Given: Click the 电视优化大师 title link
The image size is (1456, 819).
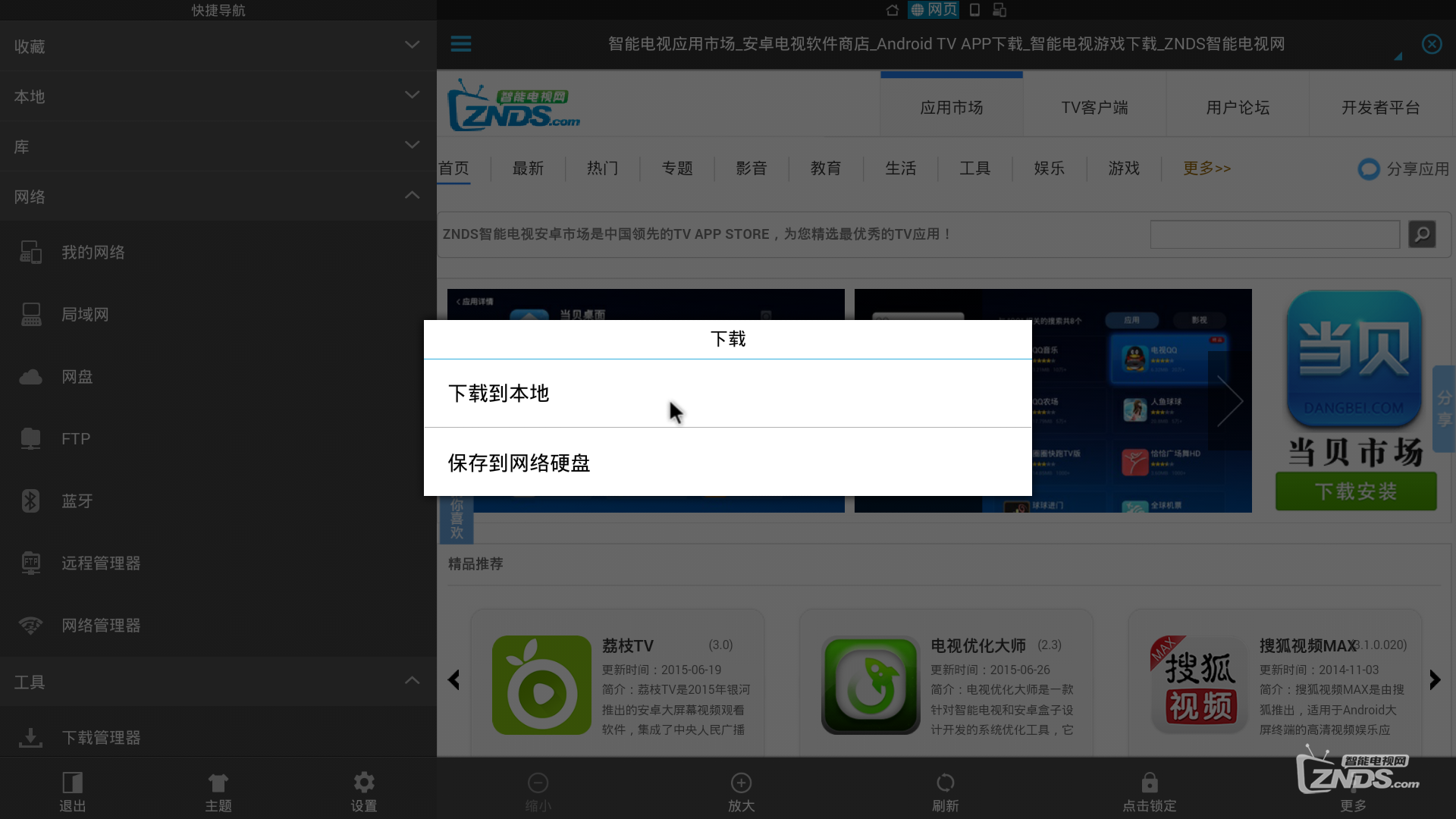Looking at the screenshot, I should click(x=978, y=645).
